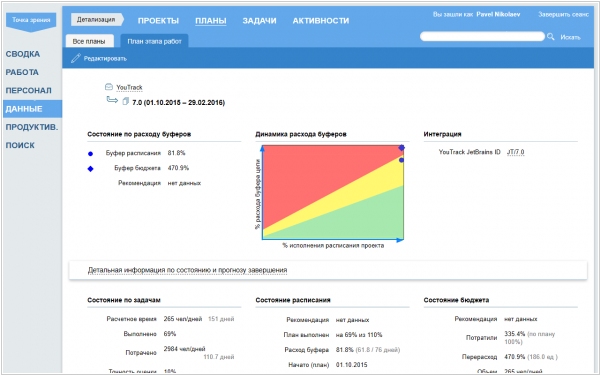The height and width of the screenshot is (375, 600).
Task: Click Состояние бюджета heading
Action: coord(456,300)
